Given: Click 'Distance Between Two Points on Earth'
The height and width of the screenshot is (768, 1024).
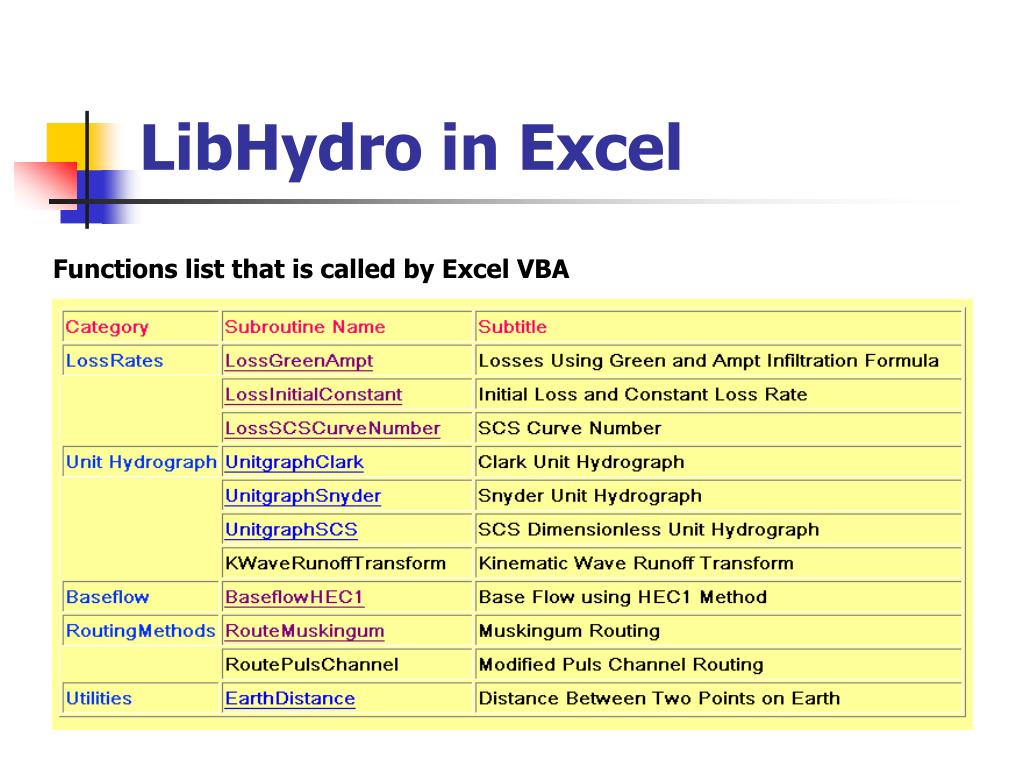Looking at the screenshot, I should (x=659, y=699).
